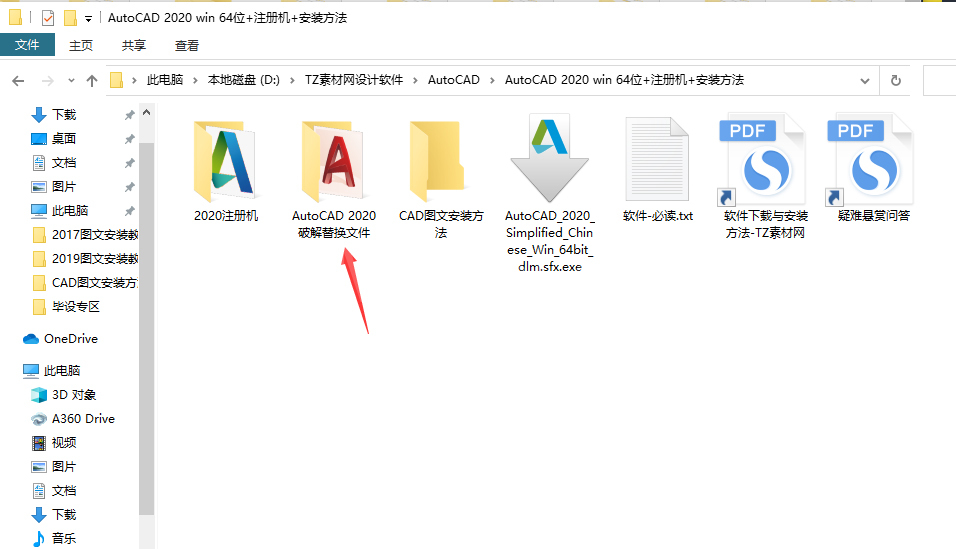Refresh the current folder view
956x549 pixels.
(896, 81)
